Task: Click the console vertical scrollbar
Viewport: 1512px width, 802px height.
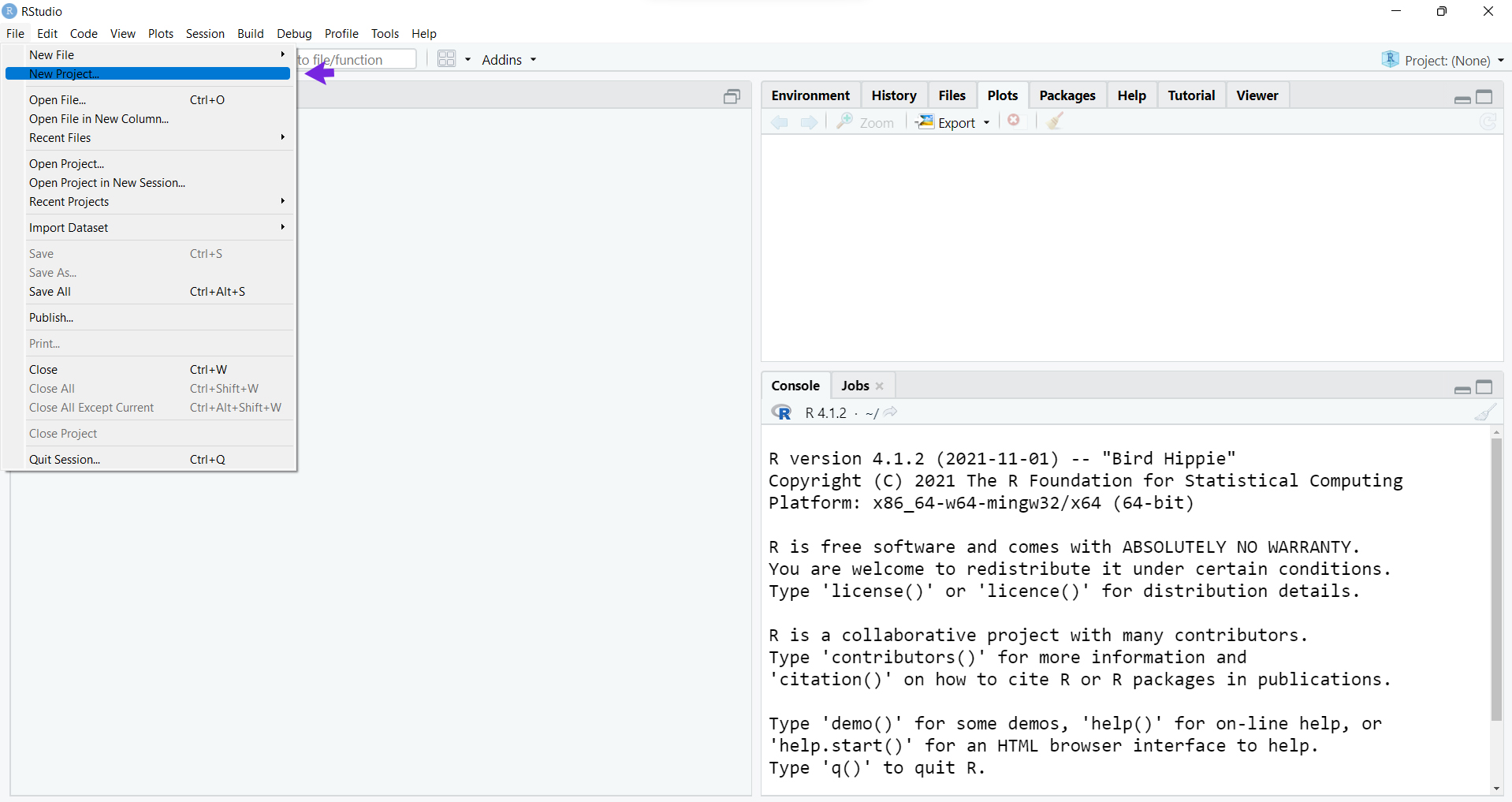Action: 1496,580
